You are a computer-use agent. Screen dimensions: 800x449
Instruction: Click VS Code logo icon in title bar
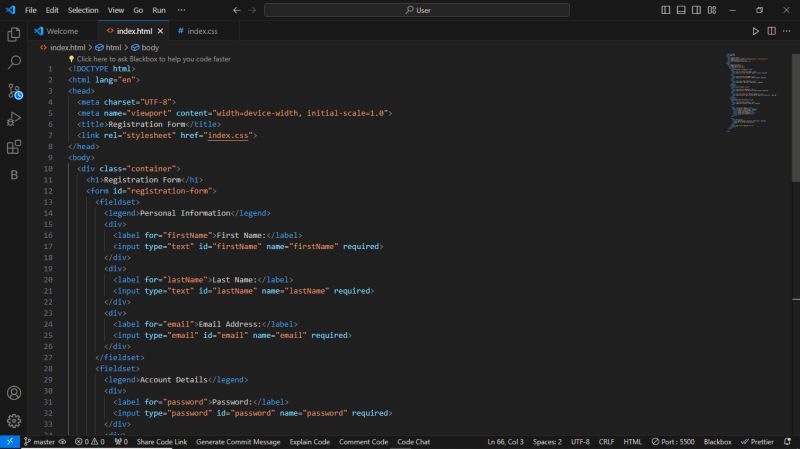coord(10,10)
